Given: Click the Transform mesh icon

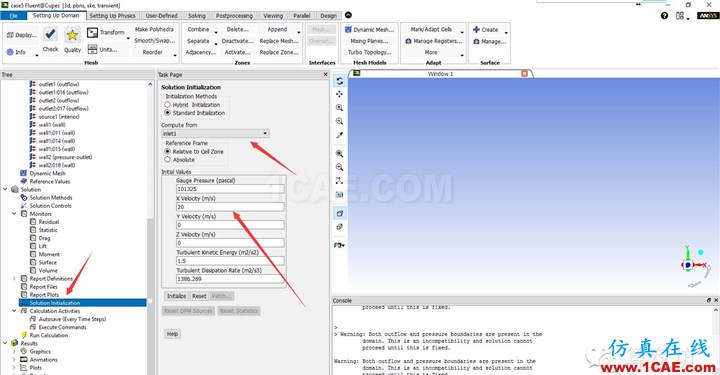Looking at the screenshot, I should point(92,33).
